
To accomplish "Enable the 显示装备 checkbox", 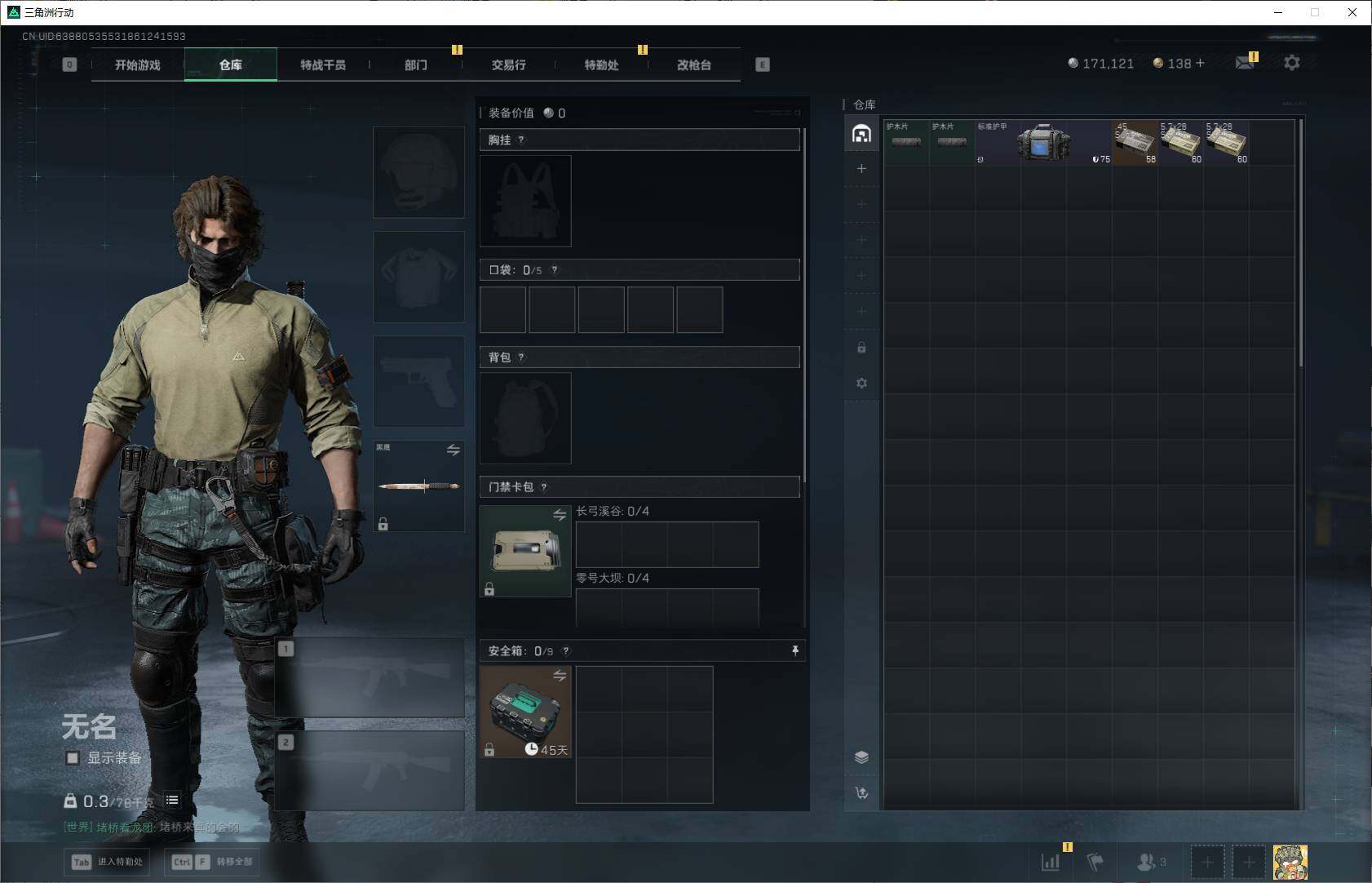I will click(x=73, y=758).
